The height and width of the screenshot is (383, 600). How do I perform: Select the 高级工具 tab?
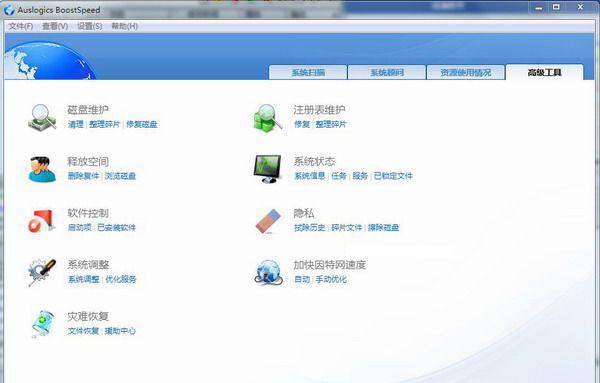pyautogui.click(x=545, y=72)
